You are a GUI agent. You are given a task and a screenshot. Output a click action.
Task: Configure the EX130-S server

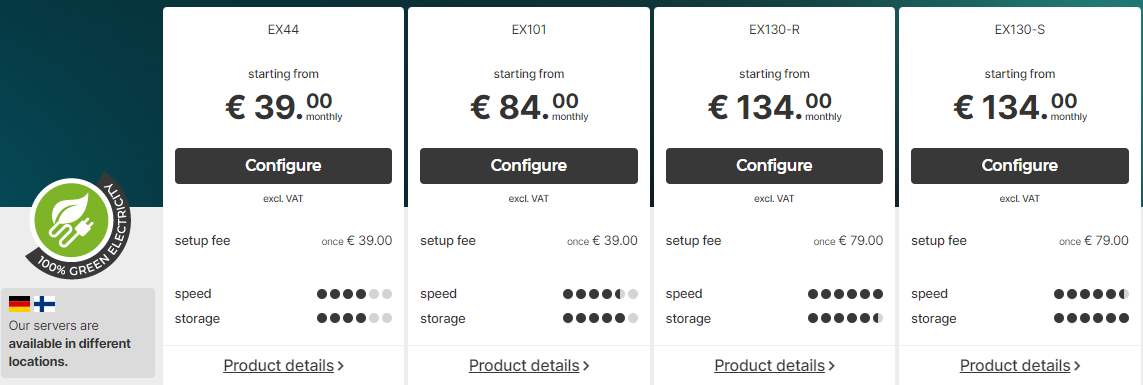tap(1020, 166)
